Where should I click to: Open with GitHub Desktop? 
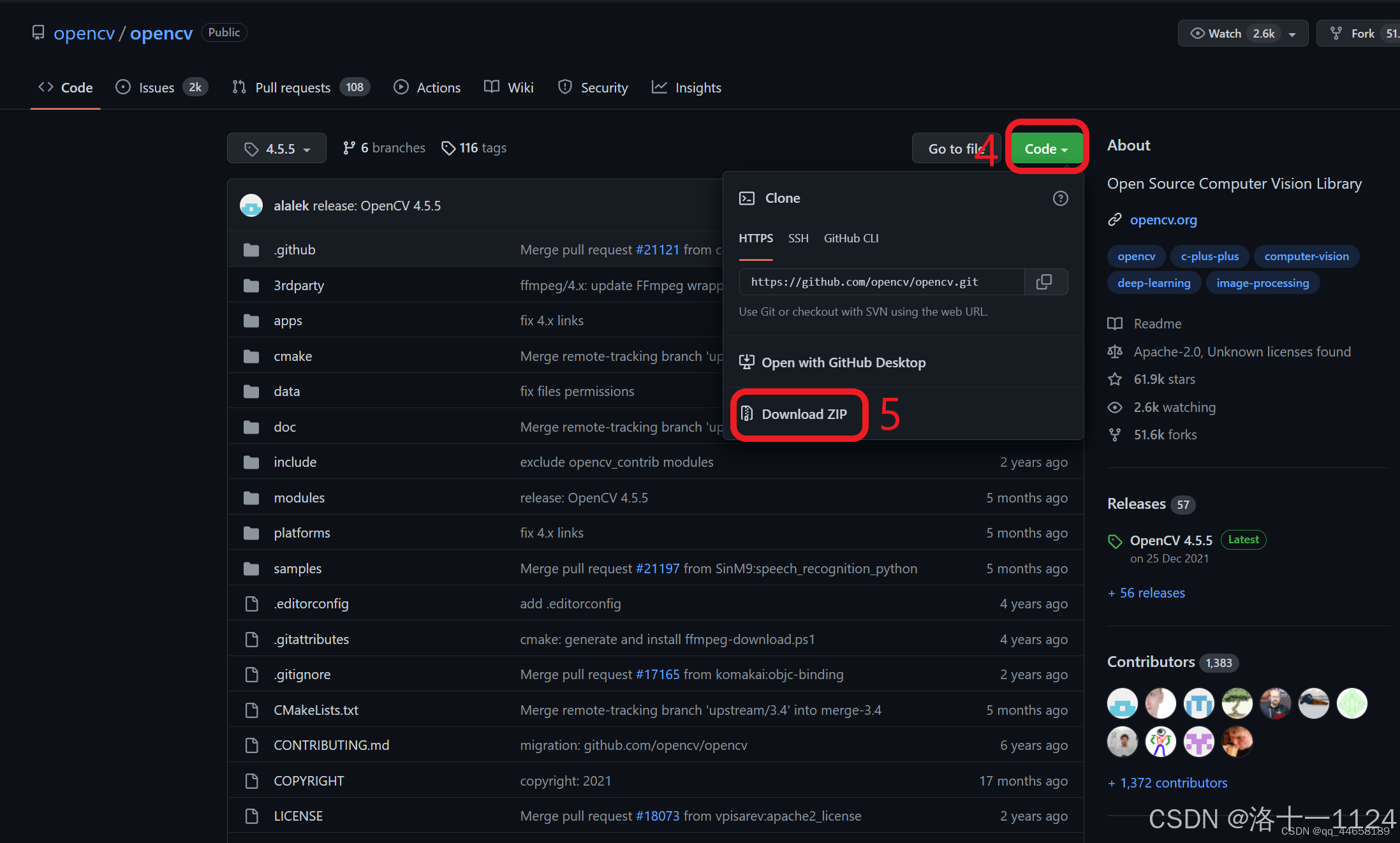point(843,363)
